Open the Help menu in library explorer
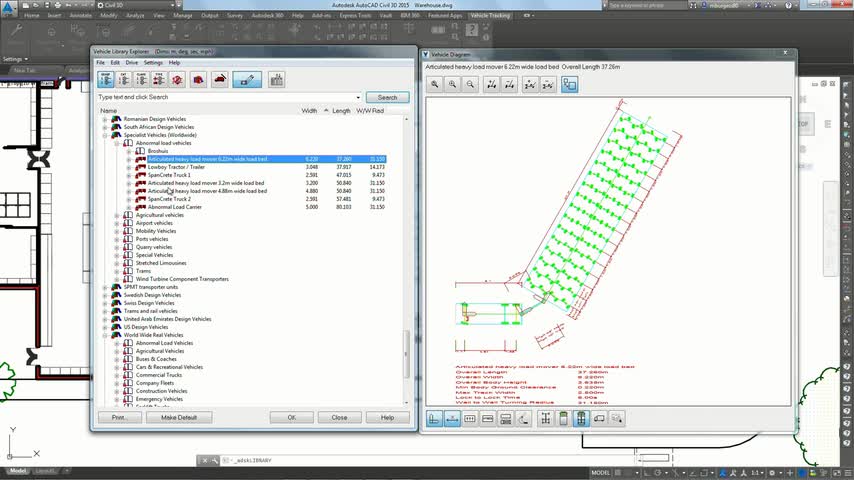The image size is (854, 480). (174, 63)
